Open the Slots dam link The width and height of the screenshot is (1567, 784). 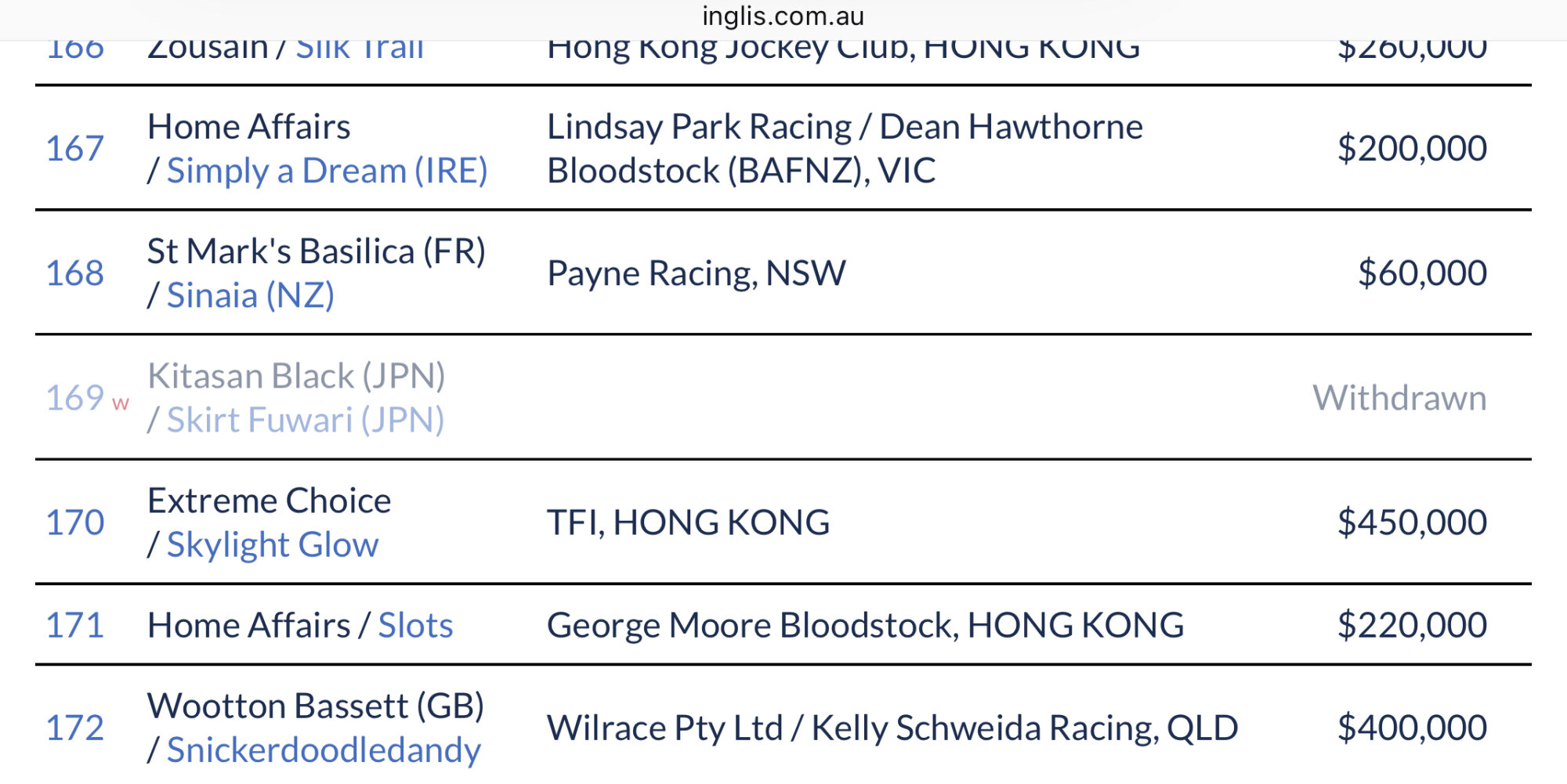(x=415, y=625)
